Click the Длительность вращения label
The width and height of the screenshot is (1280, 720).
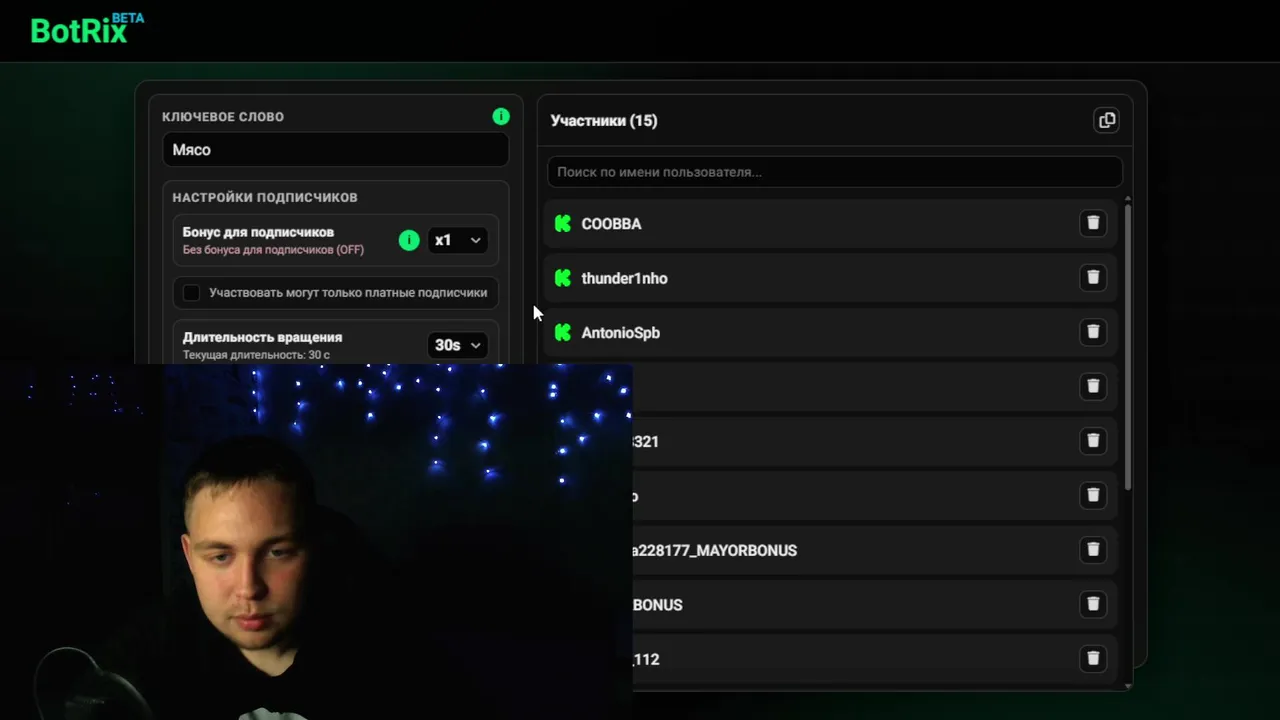coord(262,337)
